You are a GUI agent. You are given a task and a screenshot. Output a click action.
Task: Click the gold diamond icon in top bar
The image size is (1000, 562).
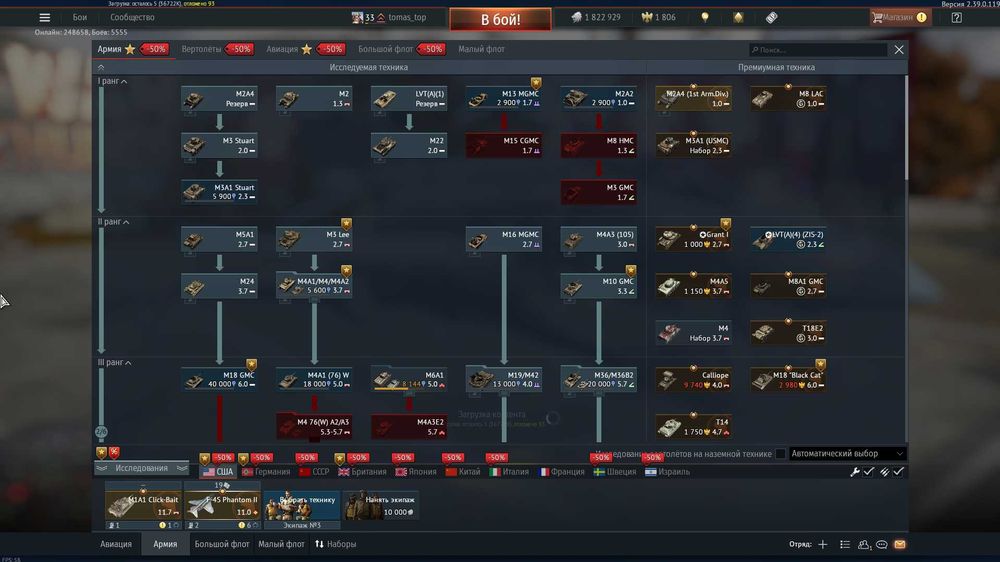(738, 17)
